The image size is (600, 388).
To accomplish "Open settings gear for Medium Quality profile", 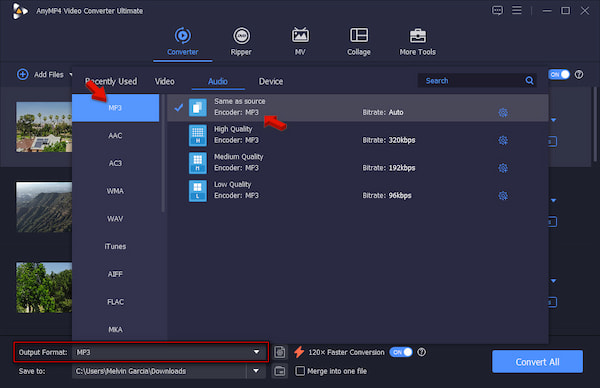I will click(503, 168).
